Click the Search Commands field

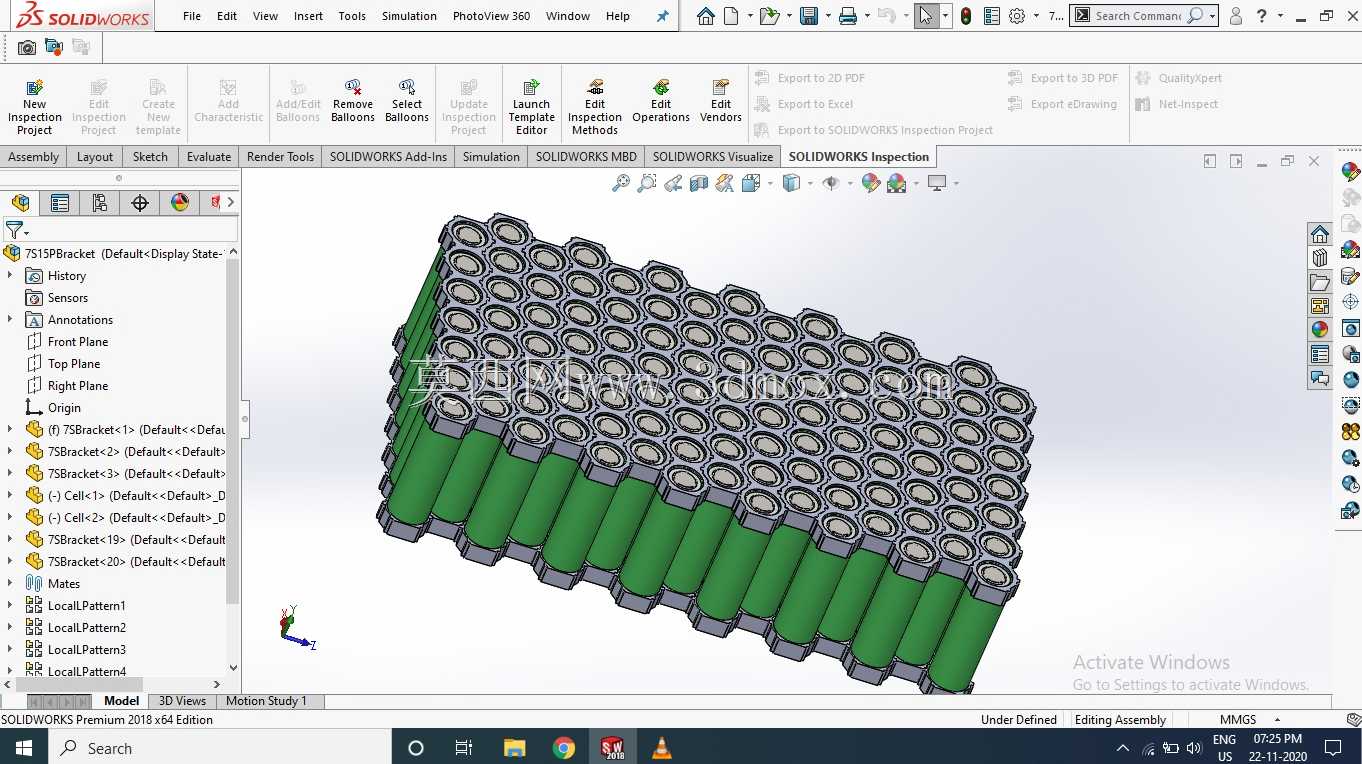tap(1137, 16)
